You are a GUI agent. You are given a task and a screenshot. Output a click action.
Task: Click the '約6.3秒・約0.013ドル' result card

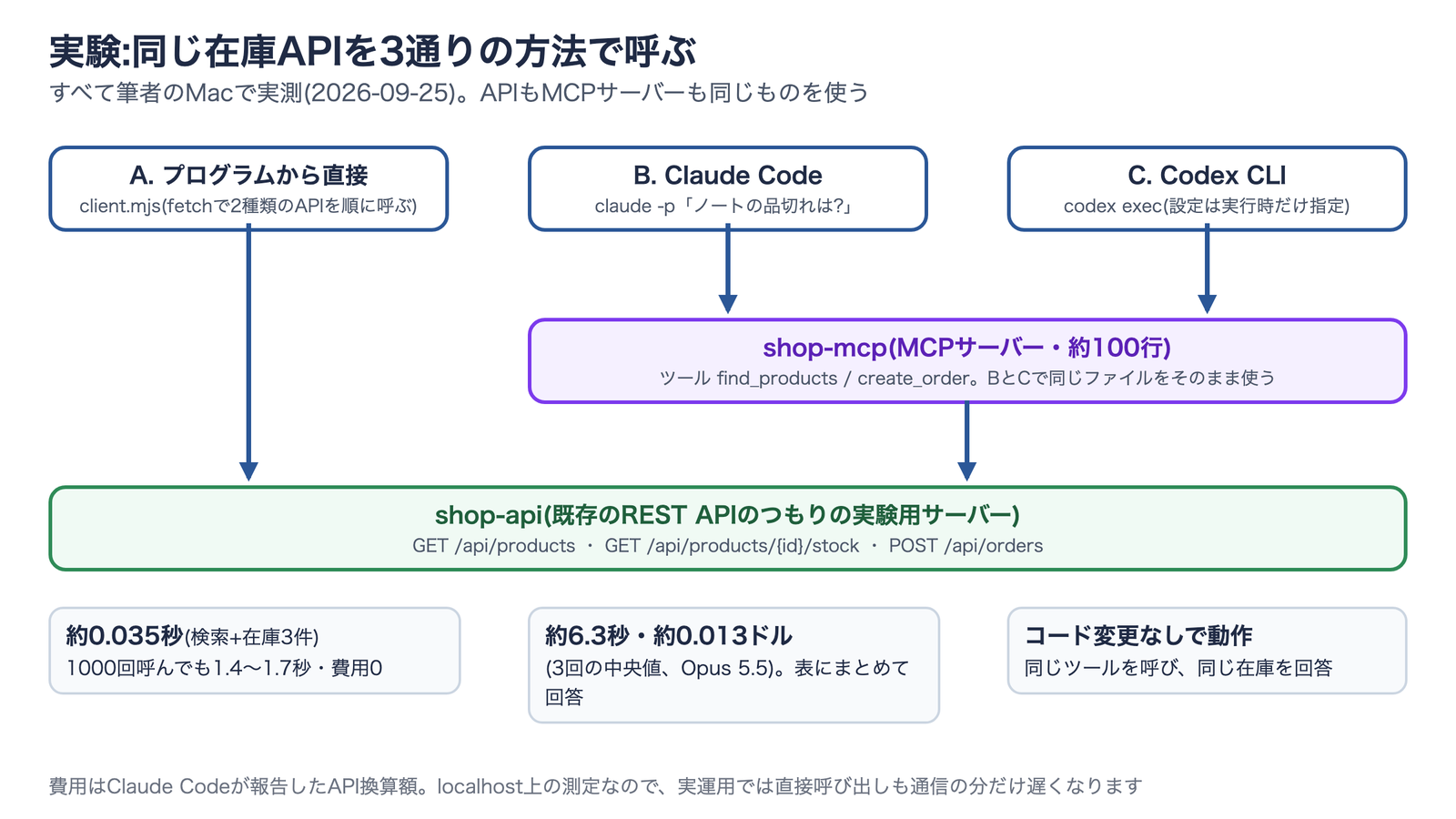tap(733, 665)
